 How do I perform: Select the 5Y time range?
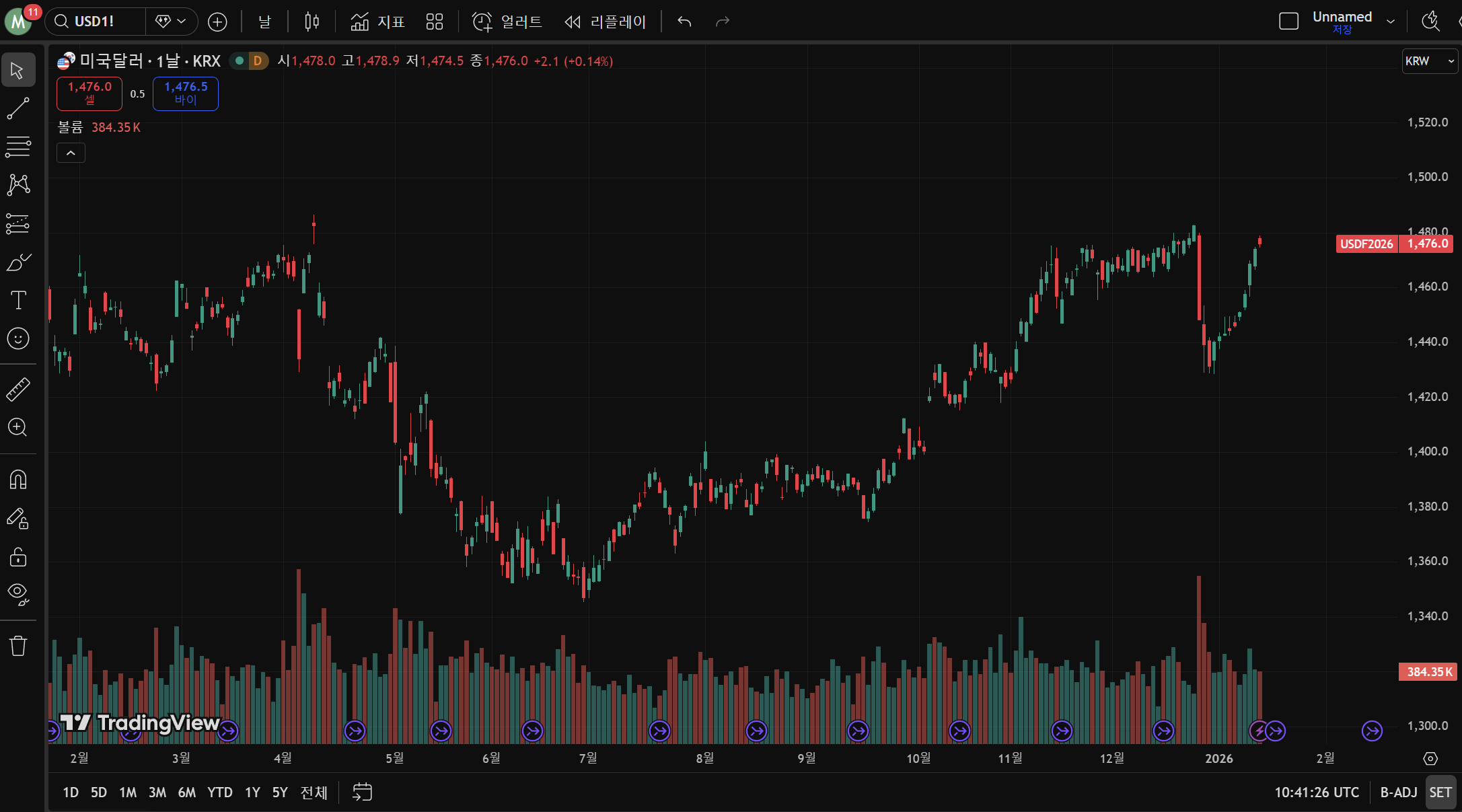point(280,792)
